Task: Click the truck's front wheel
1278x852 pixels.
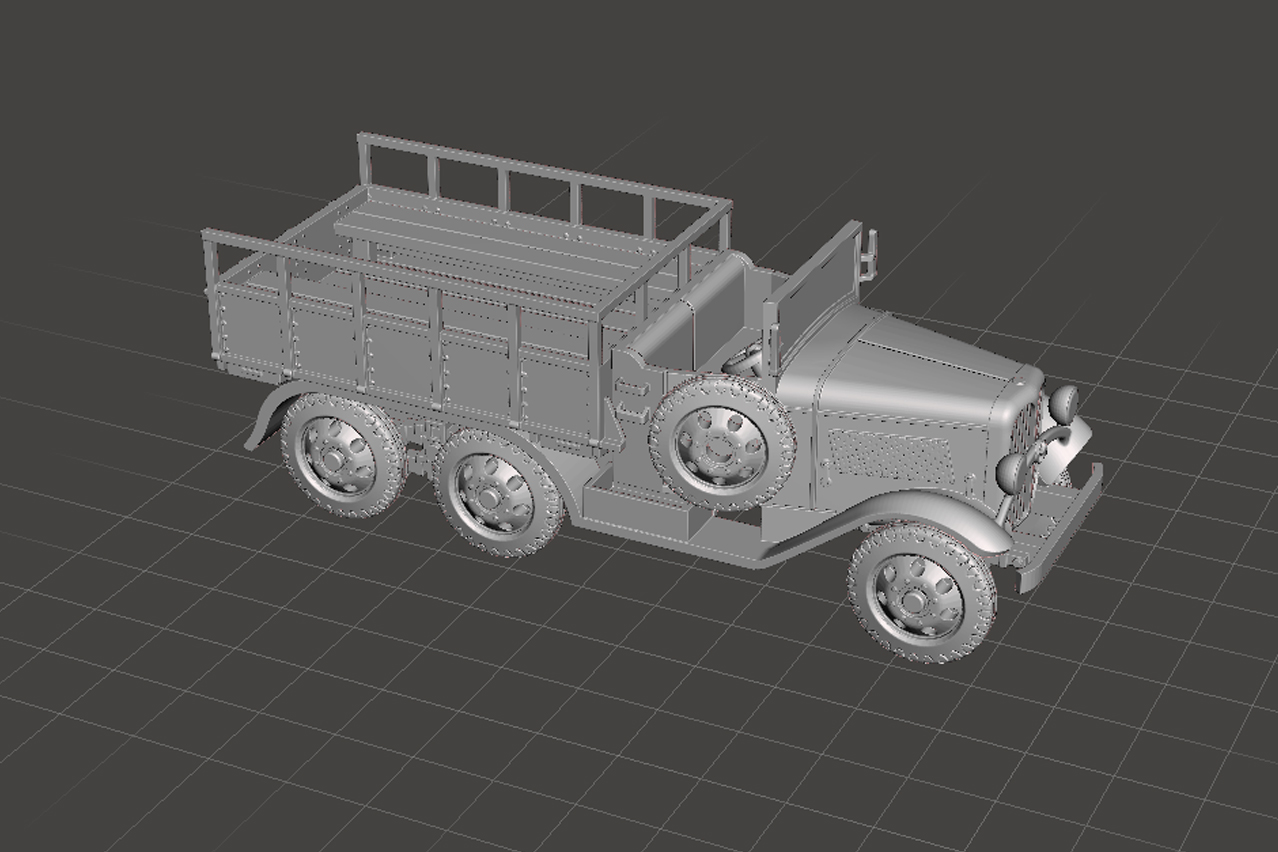Action: 922,592
